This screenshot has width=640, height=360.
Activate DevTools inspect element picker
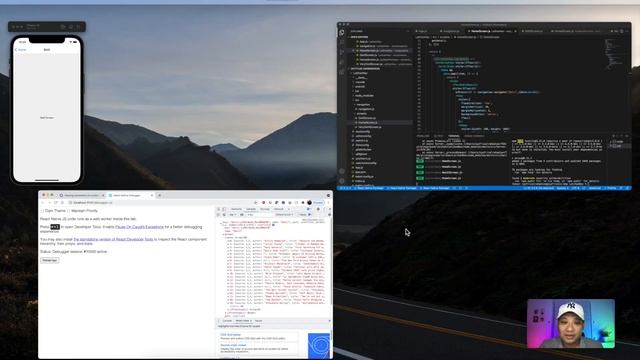[x=218, y=209]
